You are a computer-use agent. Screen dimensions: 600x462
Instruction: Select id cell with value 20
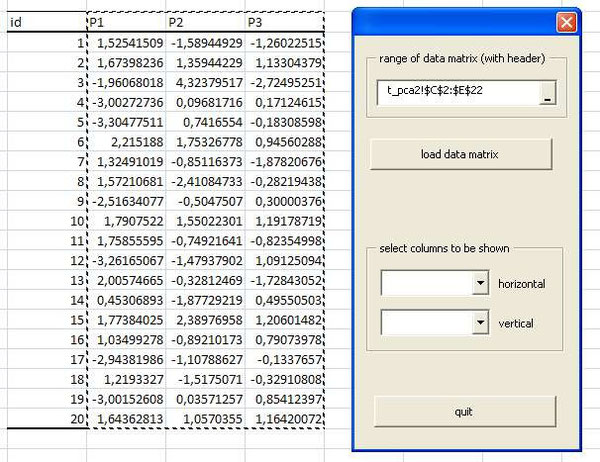47,419
